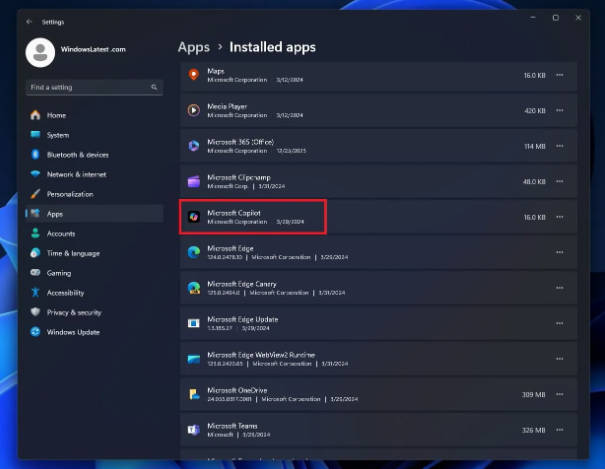The height and width of the screenshot is (469, 605).
Task: Click the Microsoft Edge app icon
Action: 194,252
